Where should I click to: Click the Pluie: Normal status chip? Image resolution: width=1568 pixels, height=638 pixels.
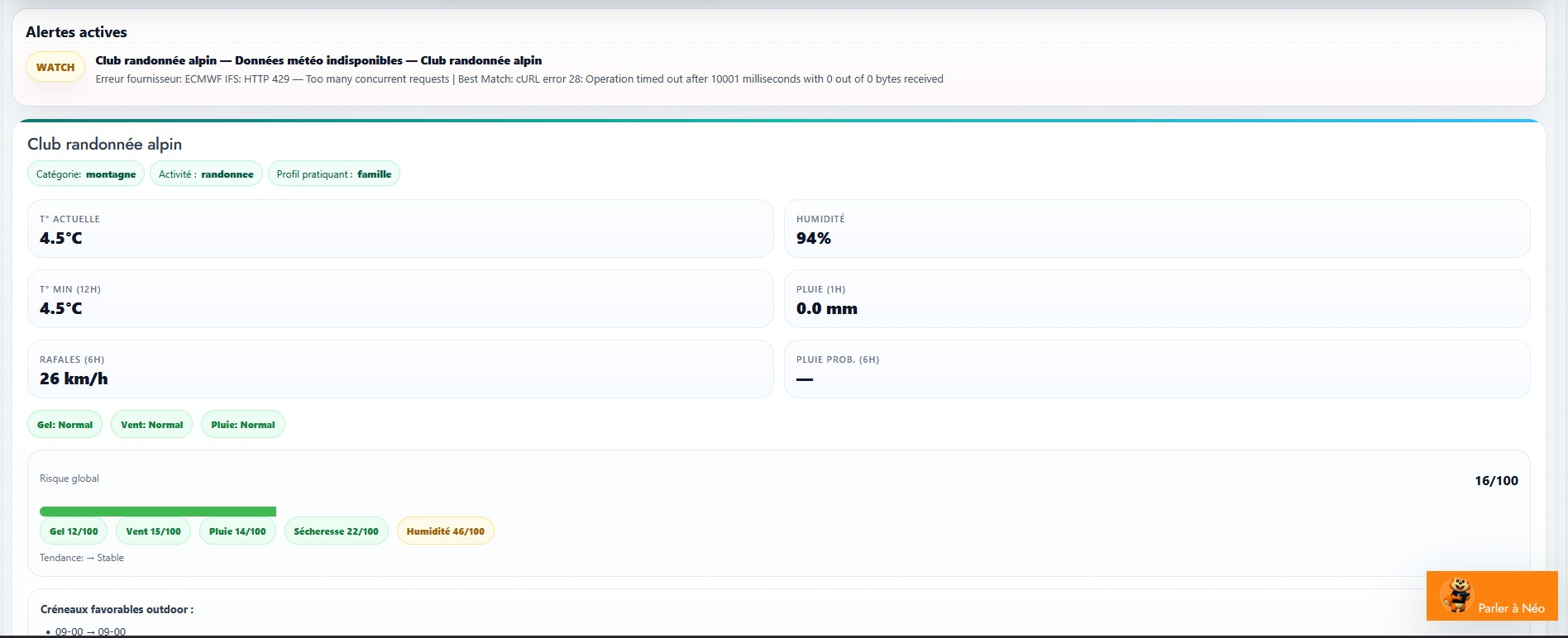[242, 425]
